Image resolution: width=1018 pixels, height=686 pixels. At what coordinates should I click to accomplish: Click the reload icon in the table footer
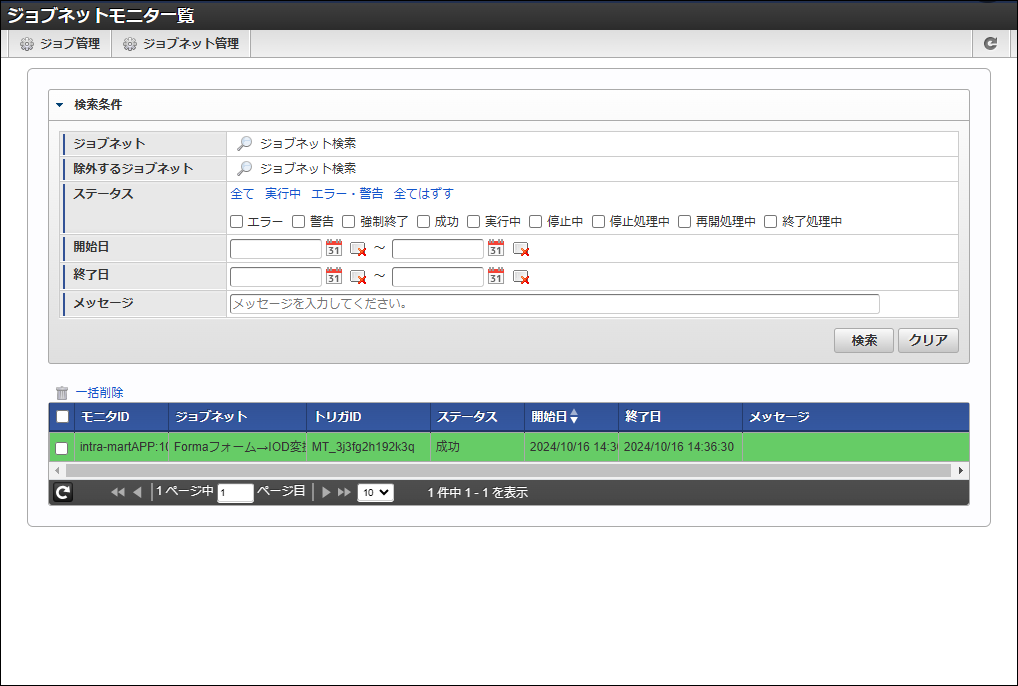[x=62, y=493]
